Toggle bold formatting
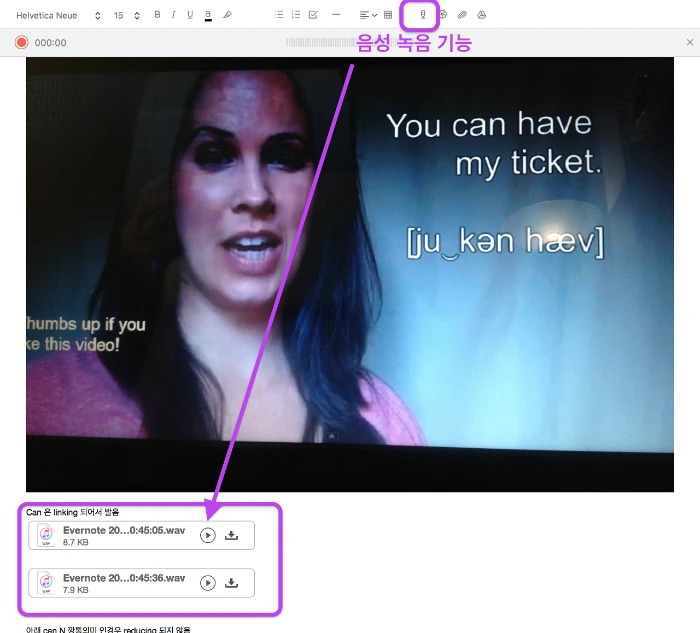 coord(157,15)
